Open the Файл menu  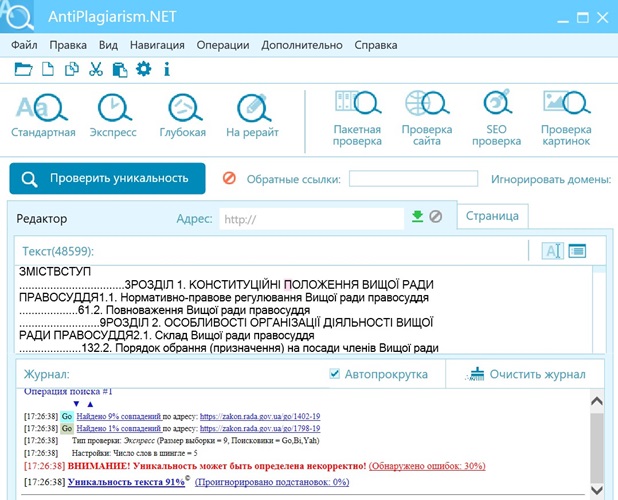[x=24, y=45]
